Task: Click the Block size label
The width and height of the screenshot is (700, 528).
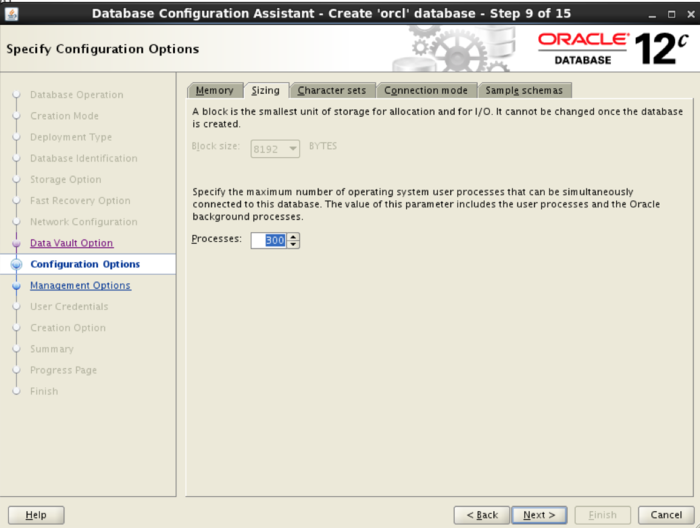Action: click(216, 146)
